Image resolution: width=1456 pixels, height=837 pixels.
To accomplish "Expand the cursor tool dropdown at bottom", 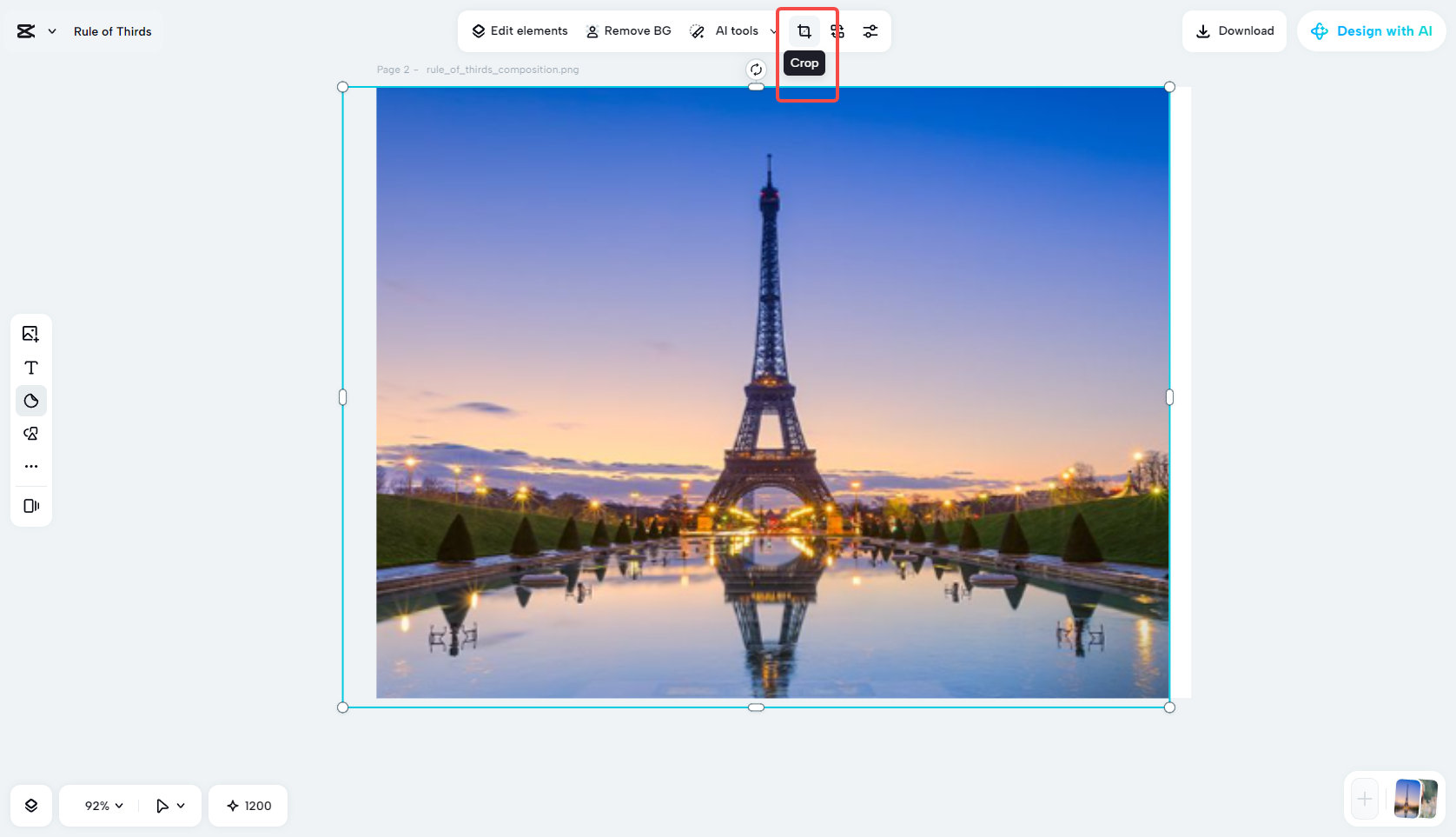I will [170, 806].
